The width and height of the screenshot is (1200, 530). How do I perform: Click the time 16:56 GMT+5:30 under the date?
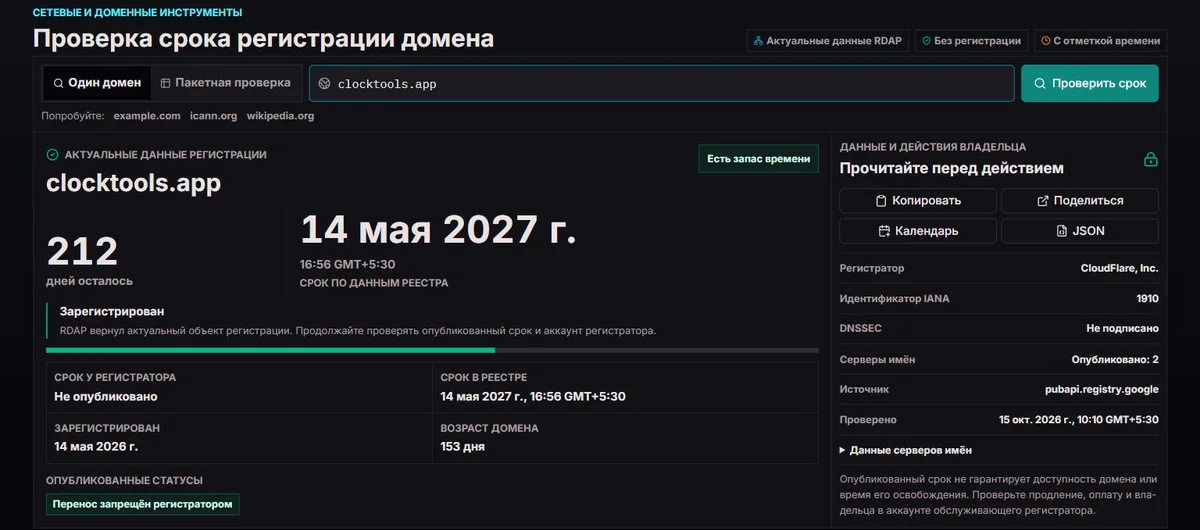click(x=348, y=265)
